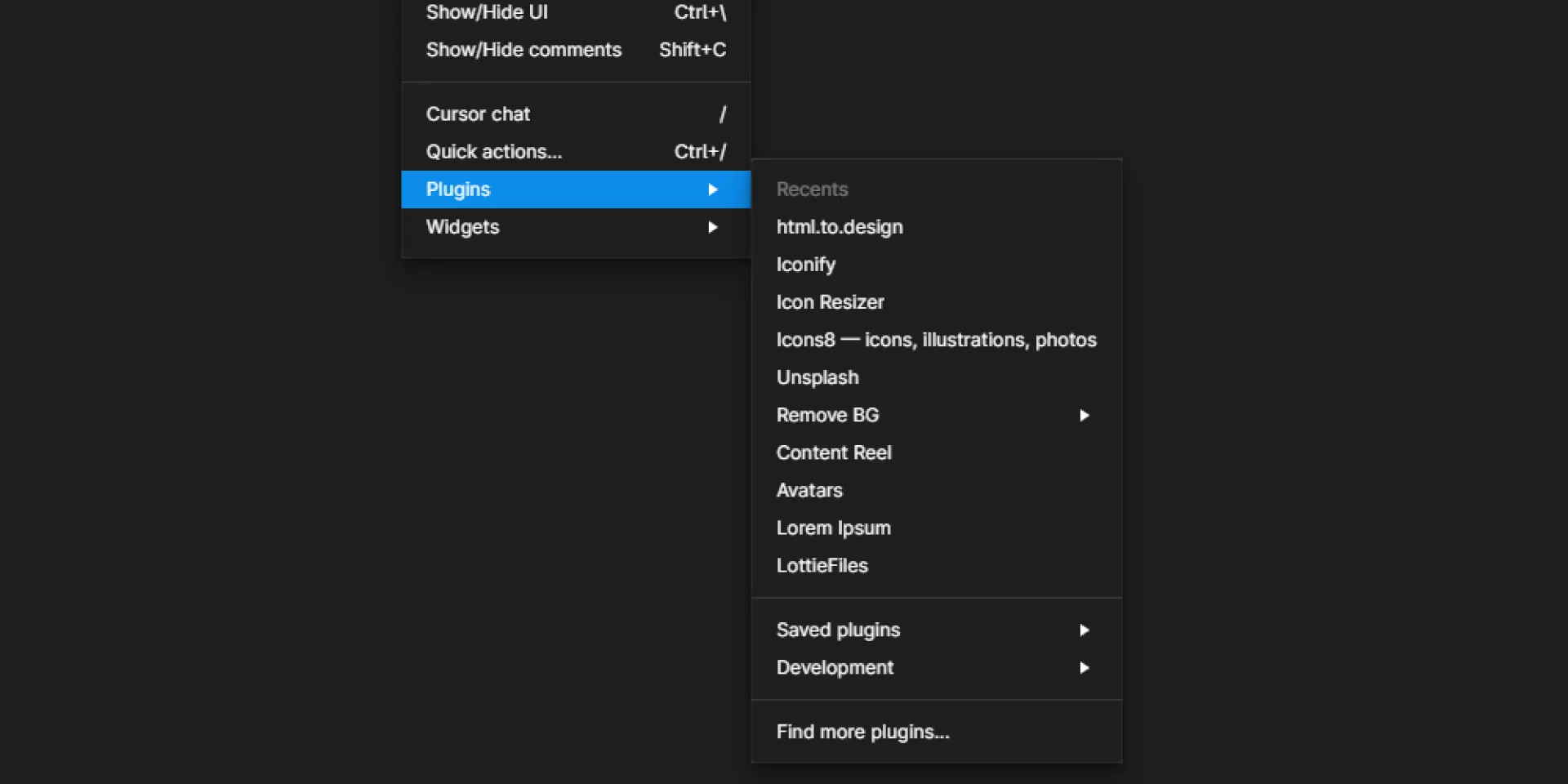Image resolution: width=1568 pixels, height=784 pixels.
Task: Run the Content Reel plugin
Action: click(x=937, y=452)
